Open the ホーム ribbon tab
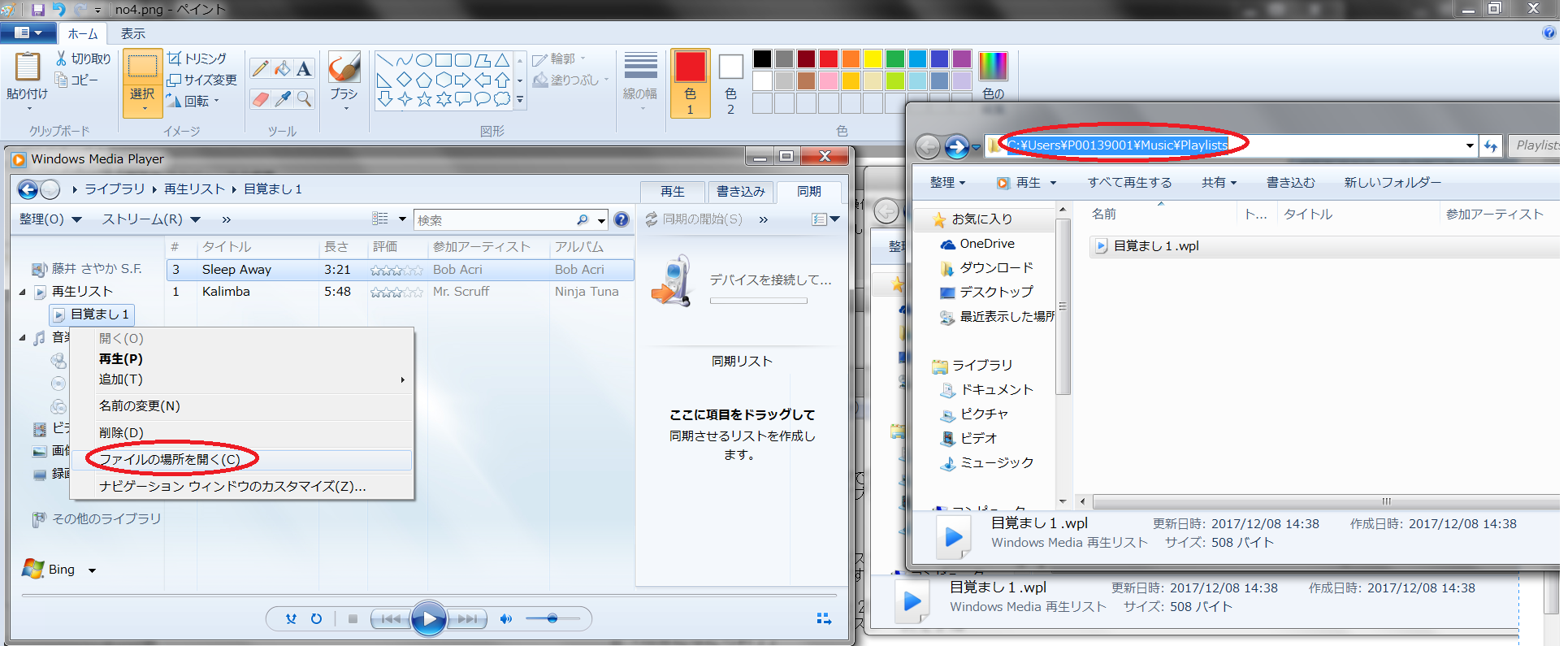The width and height of the screenshot is (1568, 646). pos(82,33)
